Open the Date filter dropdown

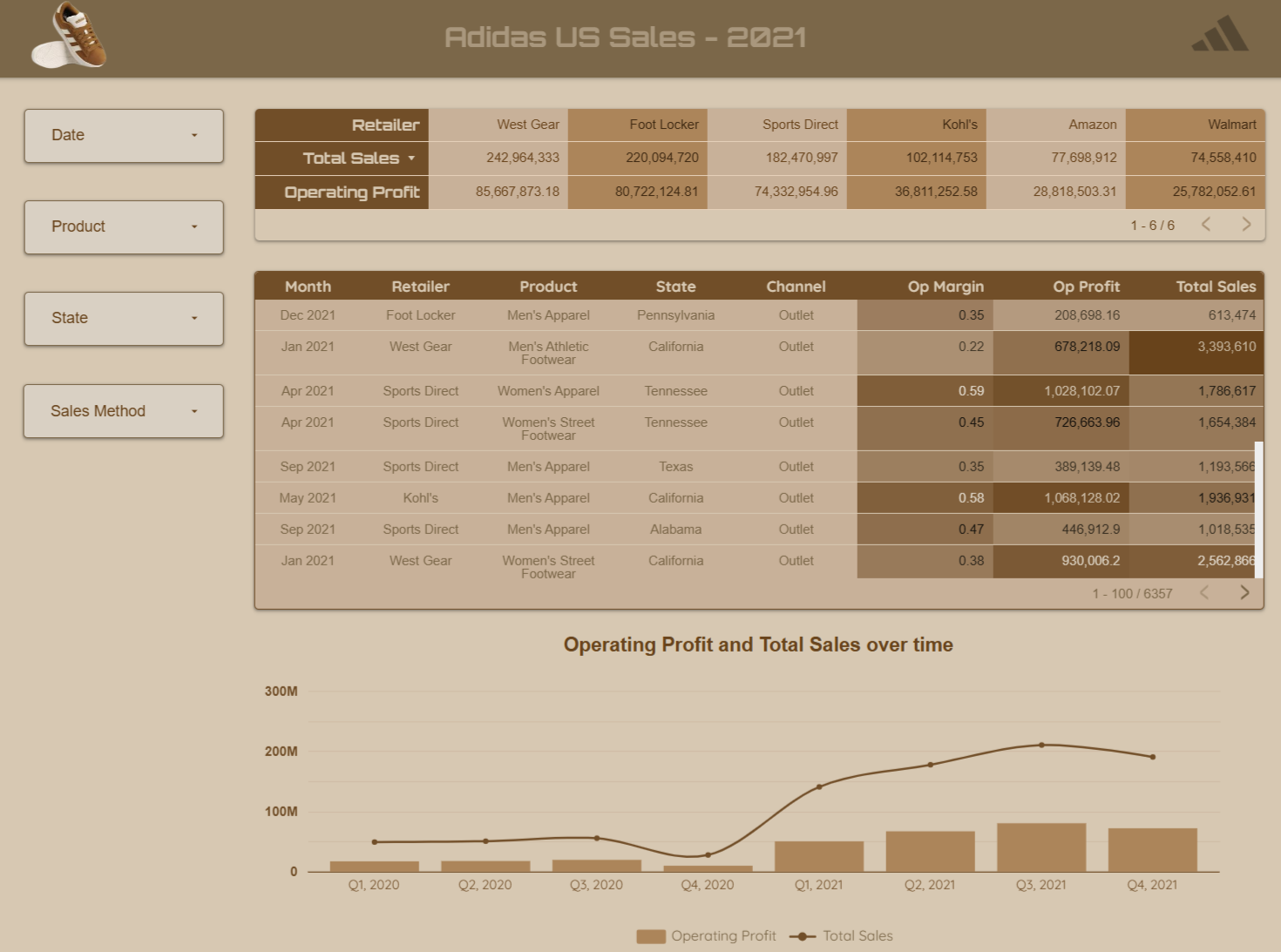[124, 135]
